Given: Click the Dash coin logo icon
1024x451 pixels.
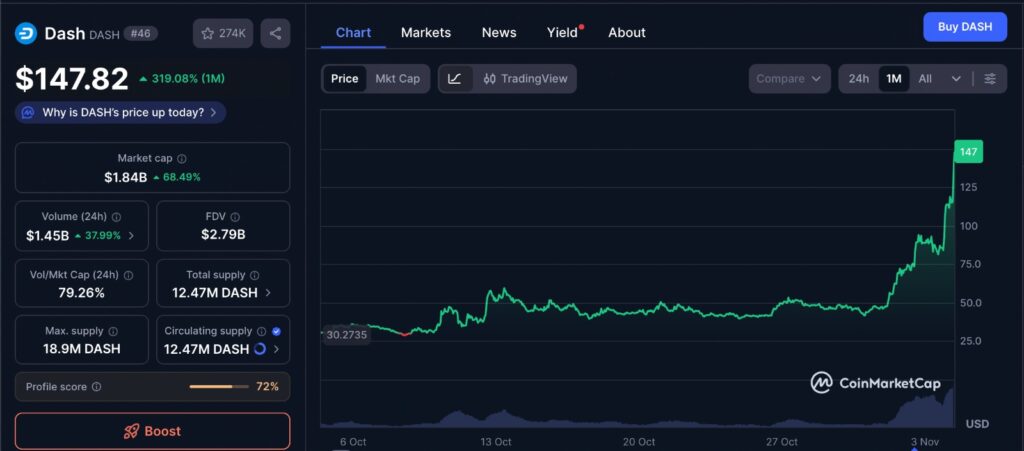Looking at the screenshot, I should (26, 33).
